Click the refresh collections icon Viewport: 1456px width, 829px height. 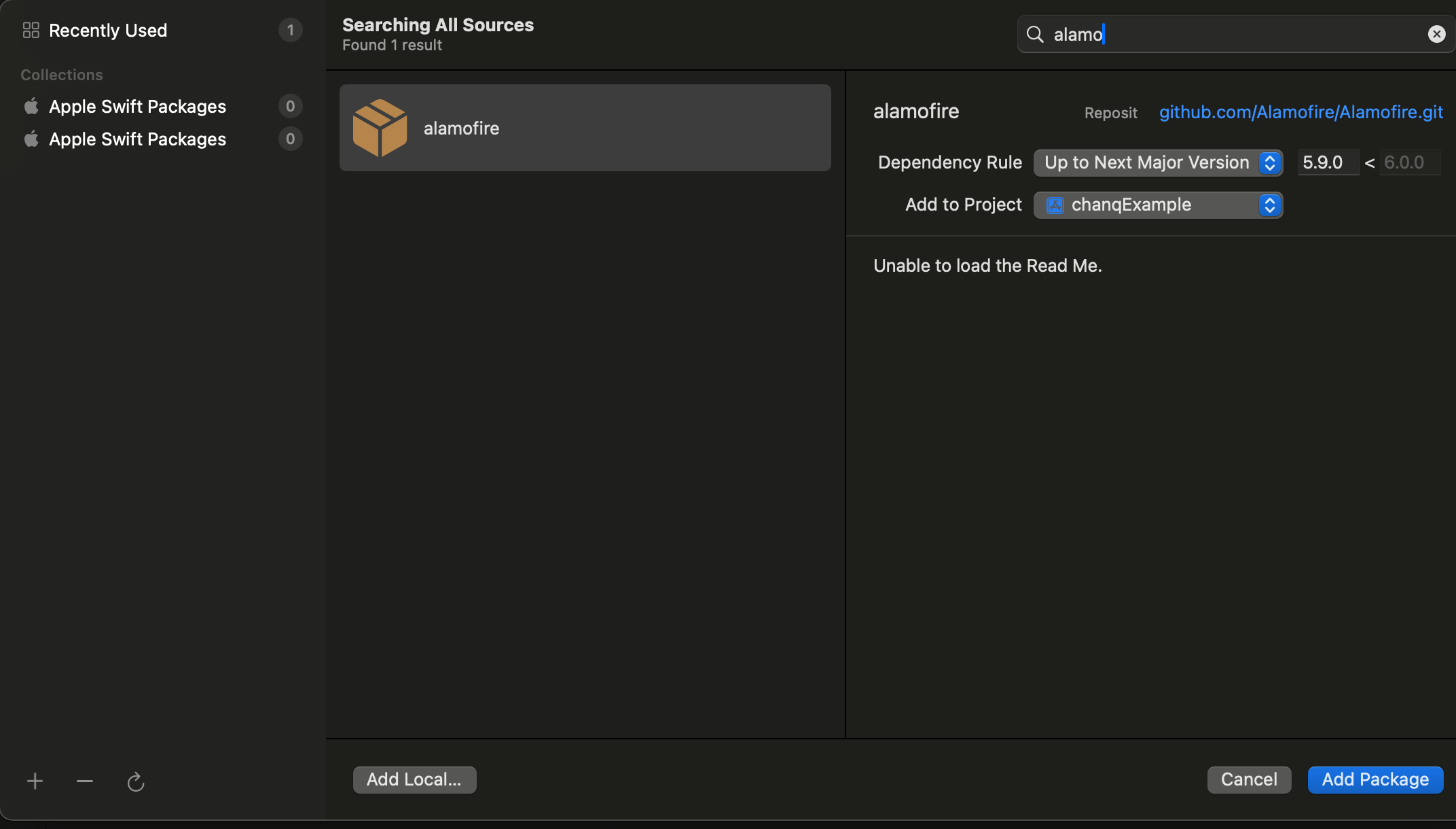(136, 782)
